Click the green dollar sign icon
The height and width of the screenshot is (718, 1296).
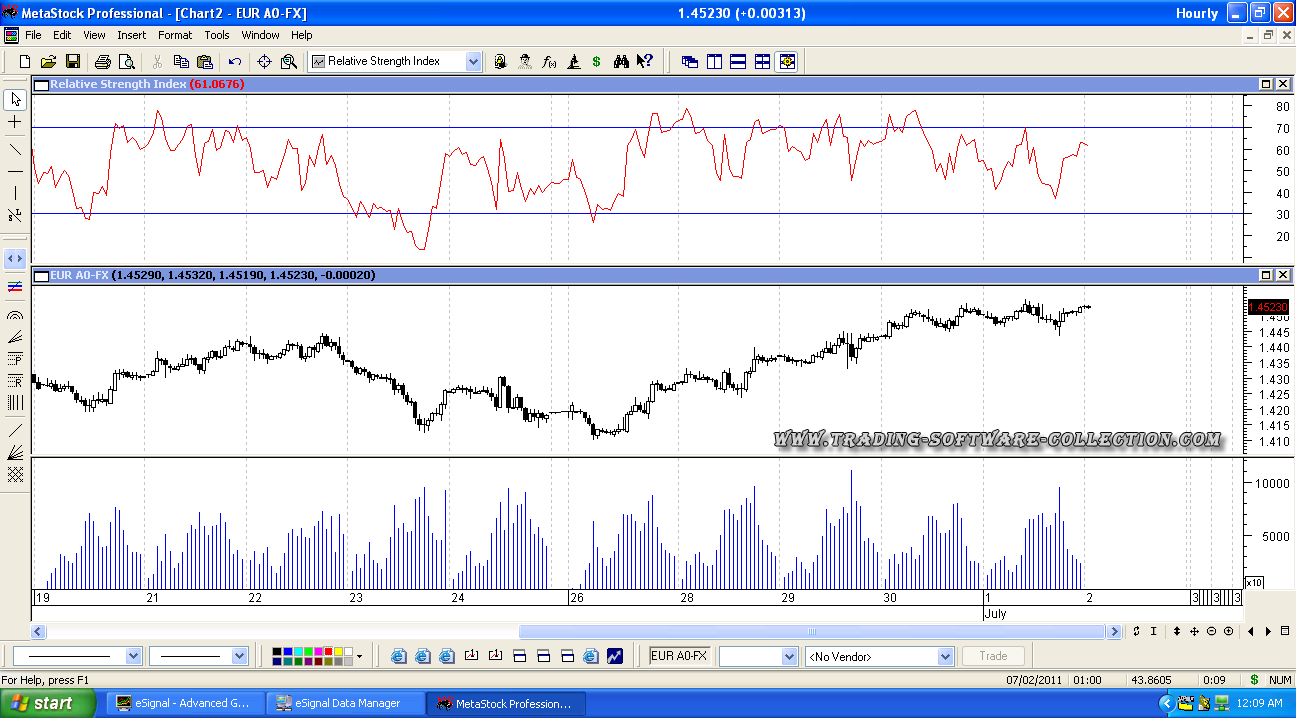click(596, 62)
